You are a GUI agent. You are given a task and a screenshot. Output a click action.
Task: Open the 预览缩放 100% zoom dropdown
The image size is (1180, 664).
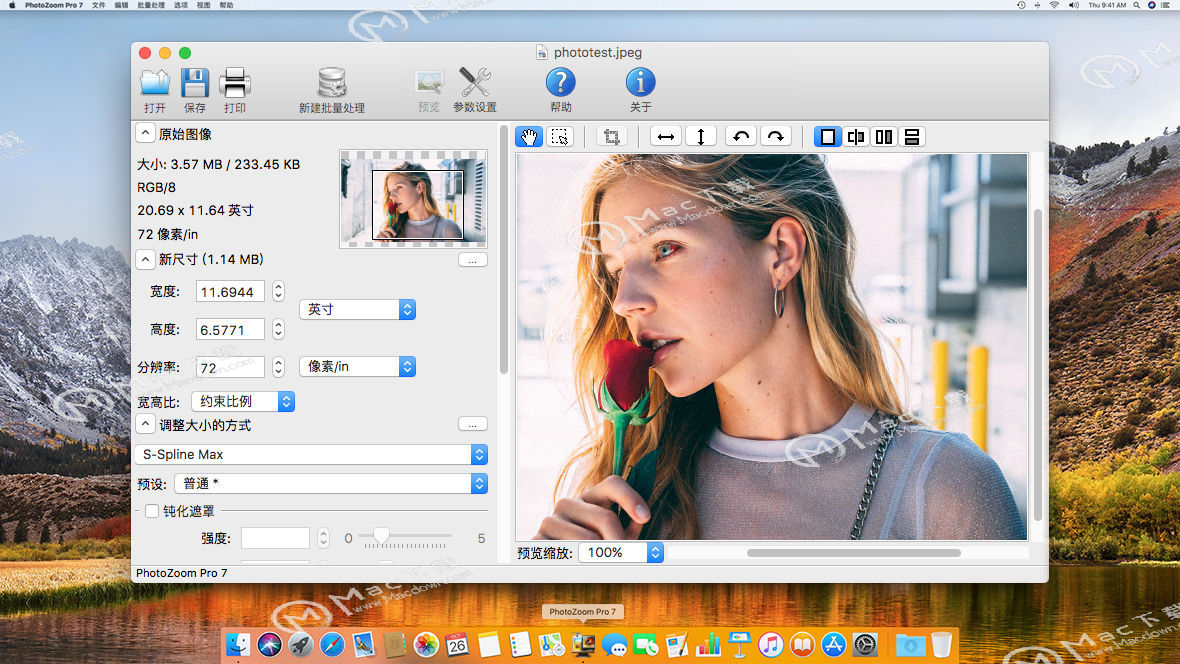(x=621, y=553)
